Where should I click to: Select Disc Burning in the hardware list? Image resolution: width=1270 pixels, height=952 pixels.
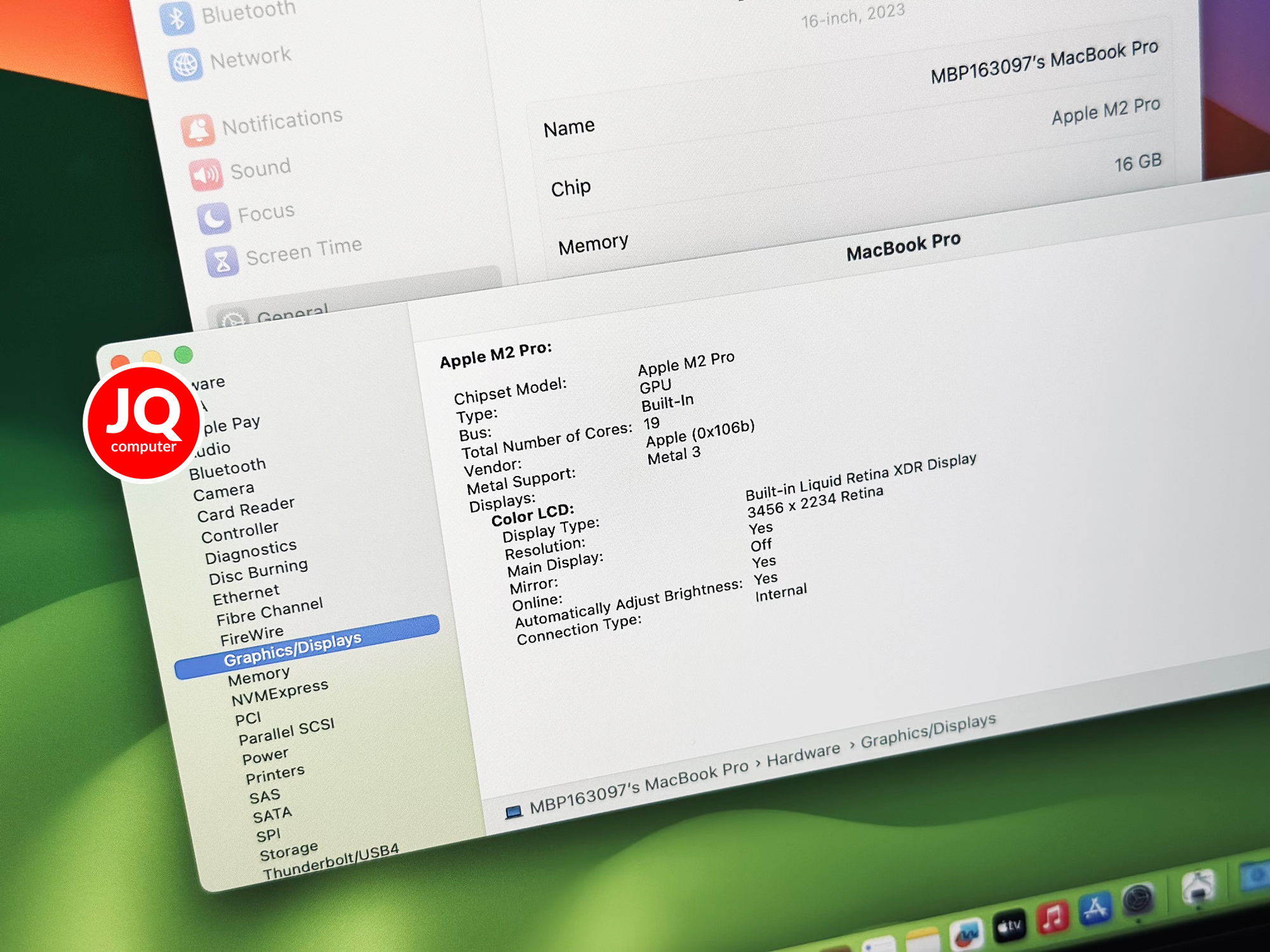tap(258, 572)
